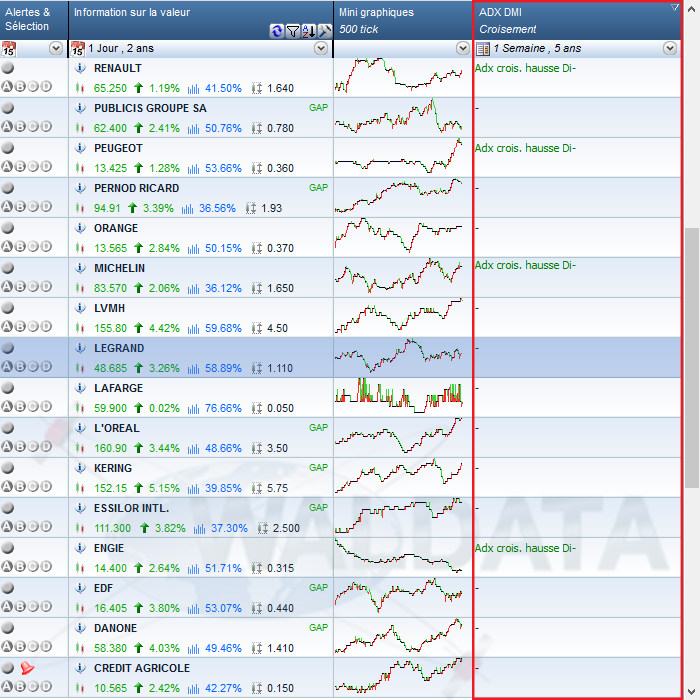Click volume bars icon in ORANGE row

coord(193,248)
